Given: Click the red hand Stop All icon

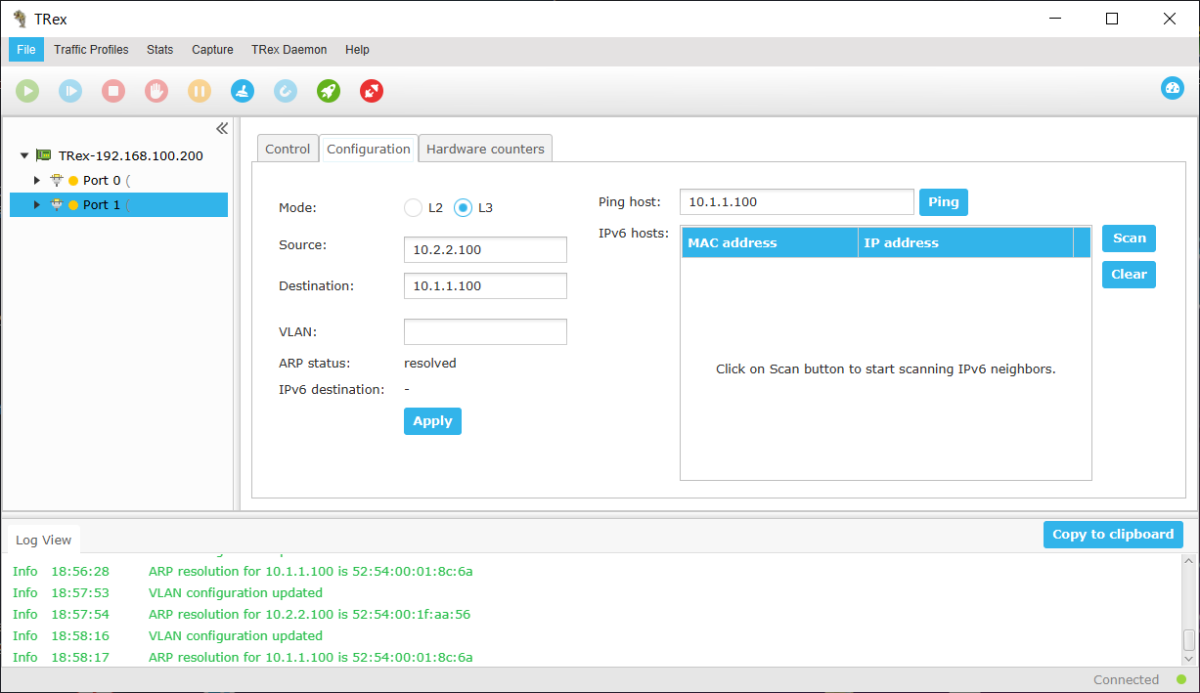Looking at the screenshot, I should [156, 91].
